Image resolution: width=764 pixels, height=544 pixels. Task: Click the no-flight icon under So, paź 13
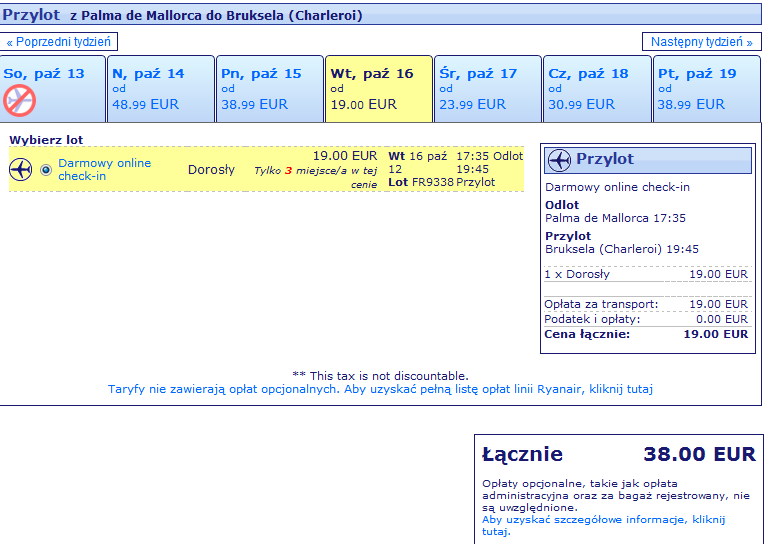click(x=19, y=101)
